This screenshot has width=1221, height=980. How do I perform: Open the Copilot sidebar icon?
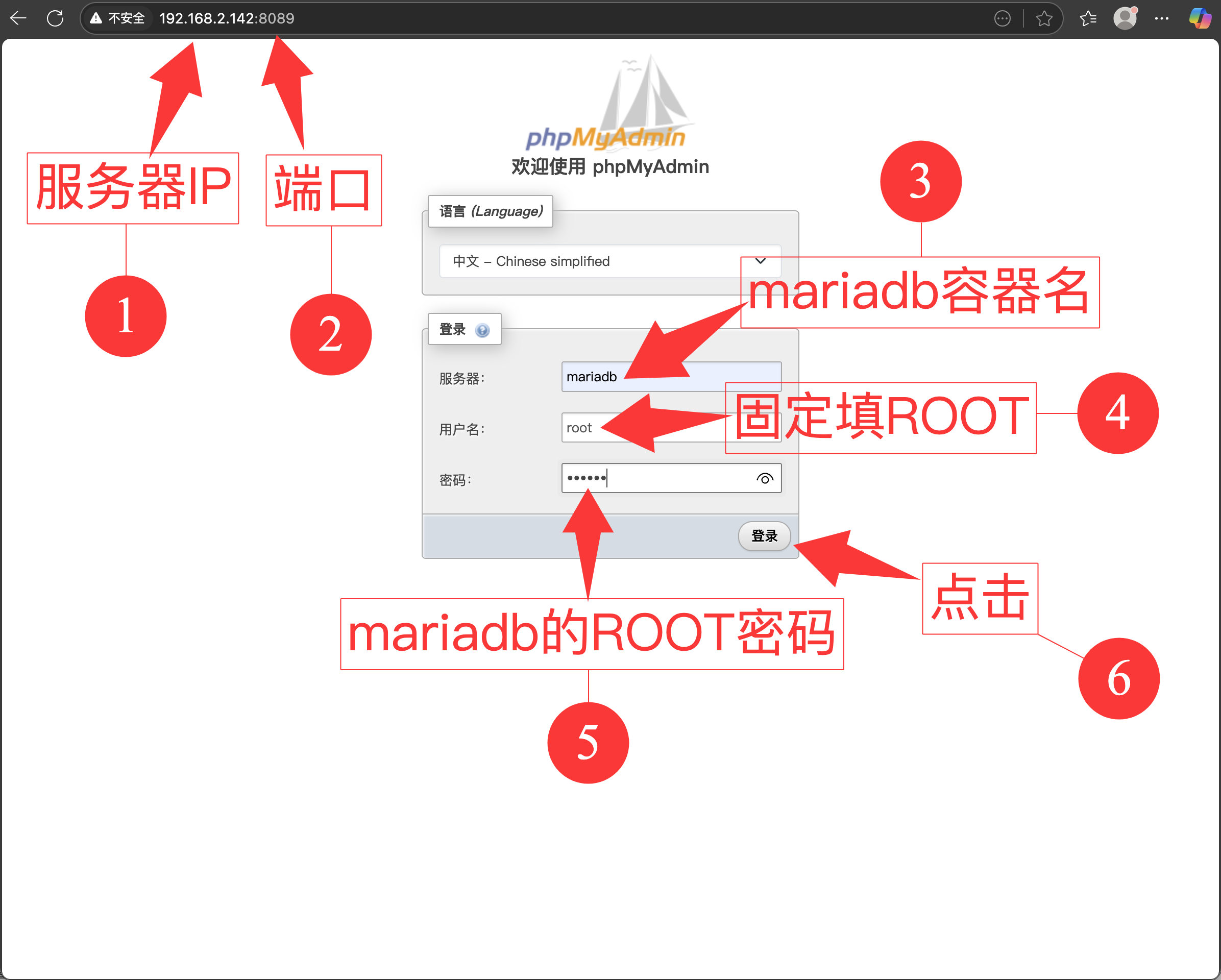(1200, 19)
